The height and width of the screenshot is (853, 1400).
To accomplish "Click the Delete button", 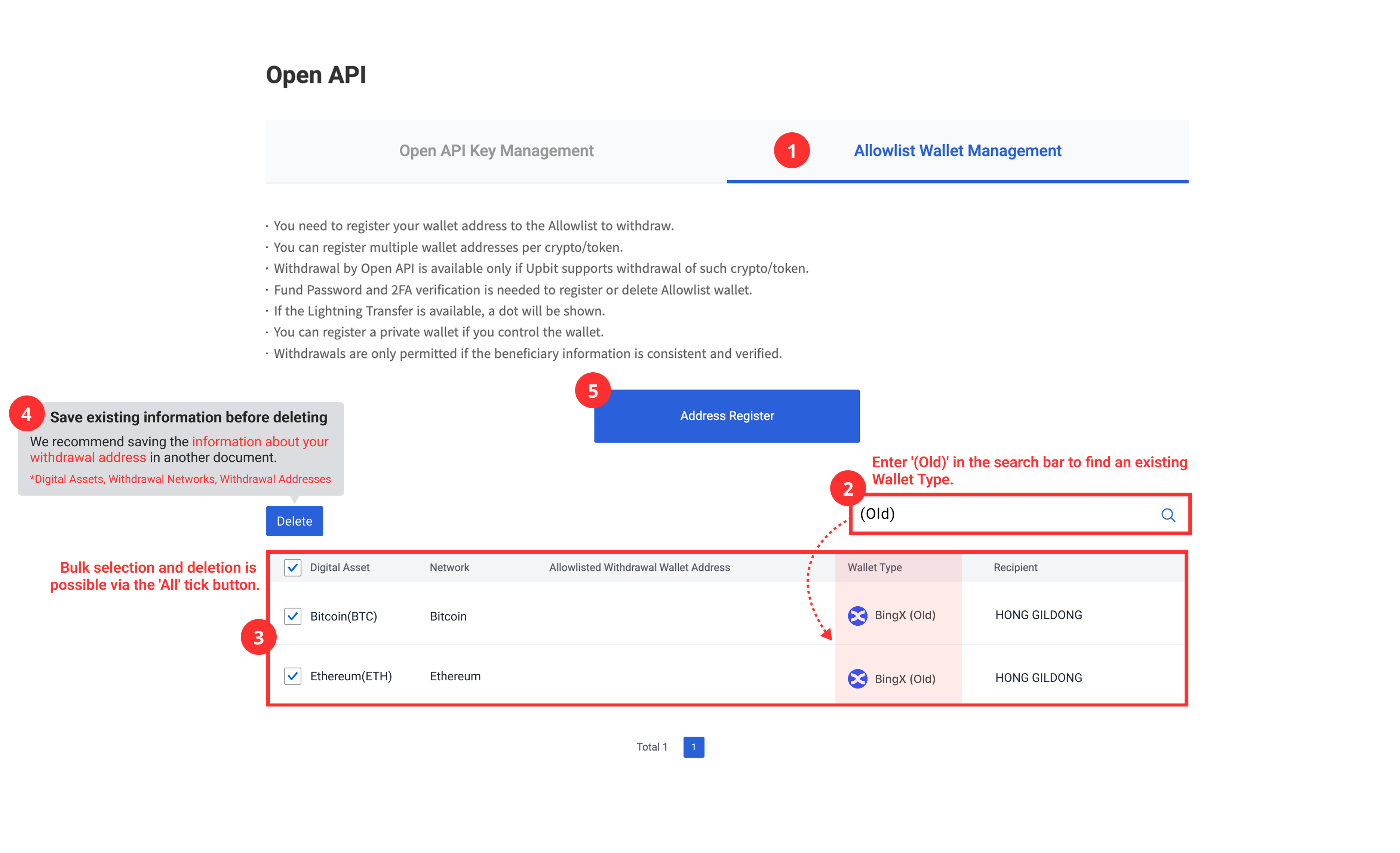I will [x=294, y=521].
